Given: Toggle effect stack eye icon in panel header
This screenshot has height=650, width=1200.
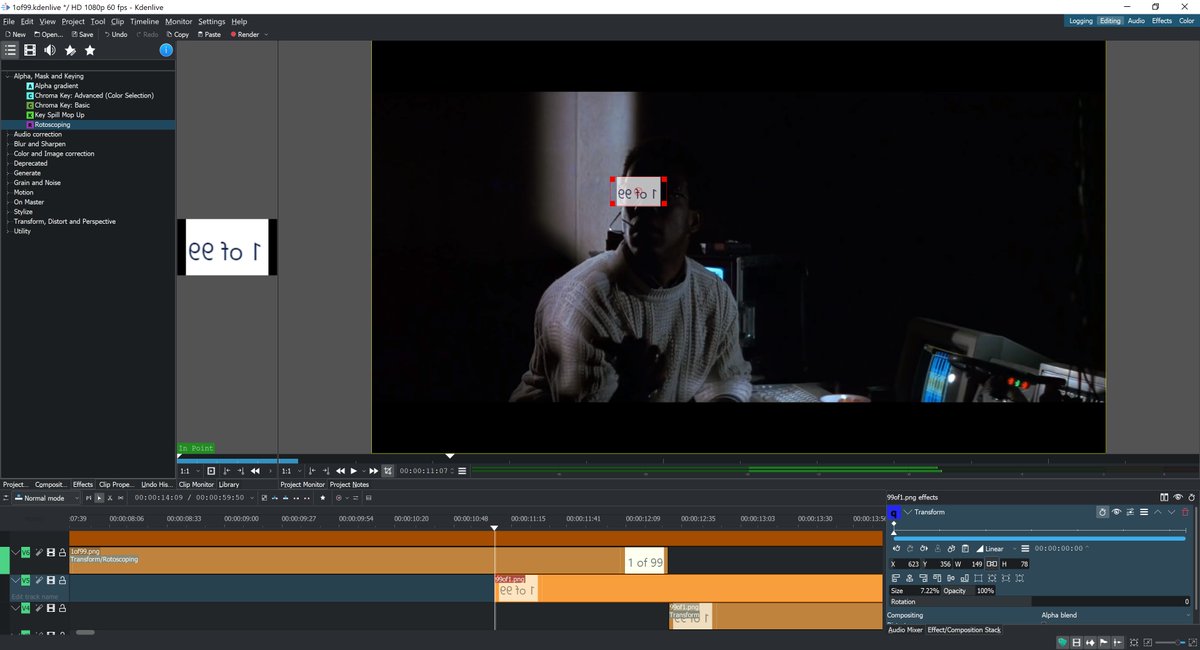Looking at the screenshot, I should click(x=1178, y=497).
